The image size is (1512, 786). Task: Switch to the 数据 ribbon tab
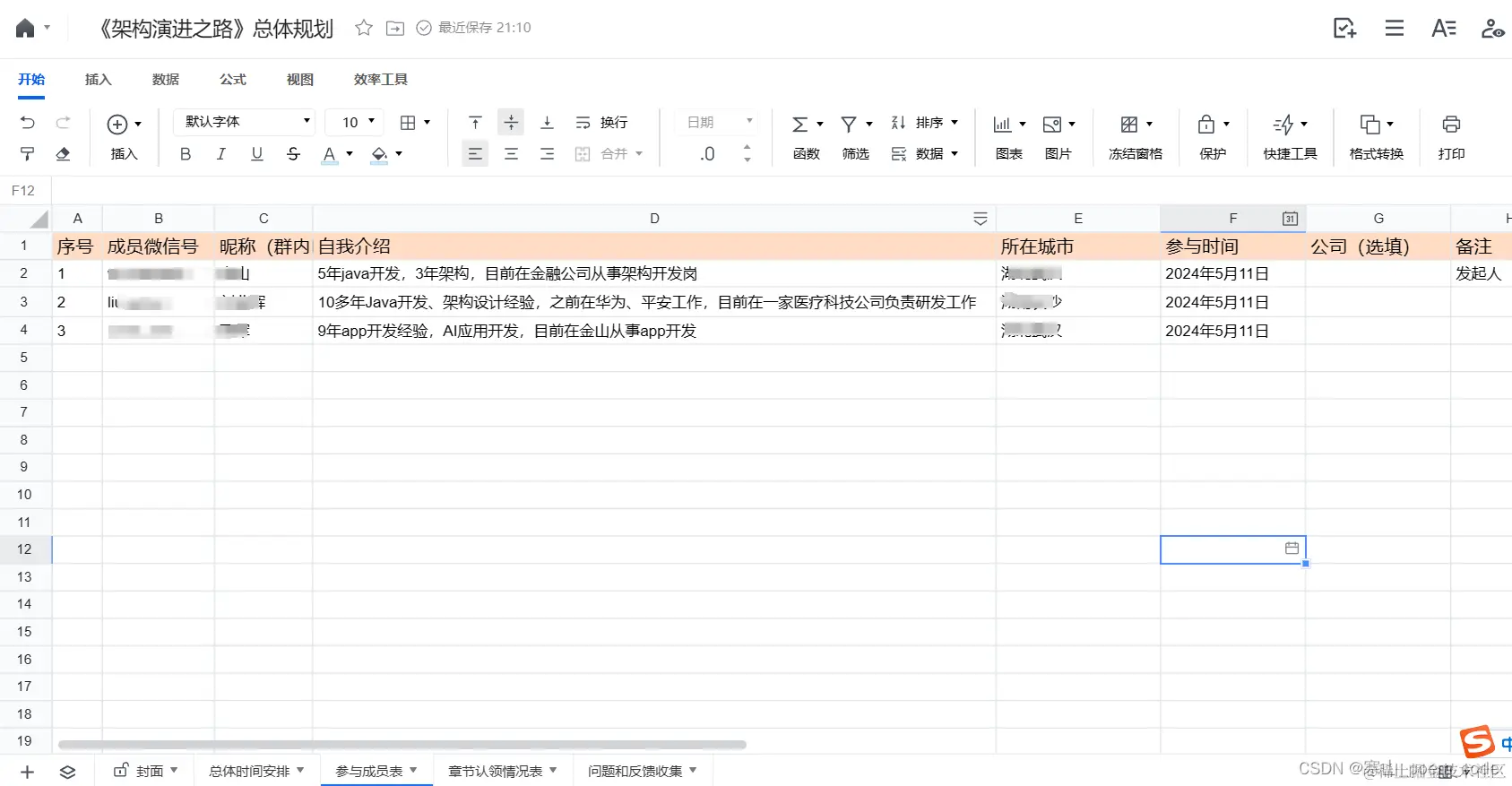166,80
